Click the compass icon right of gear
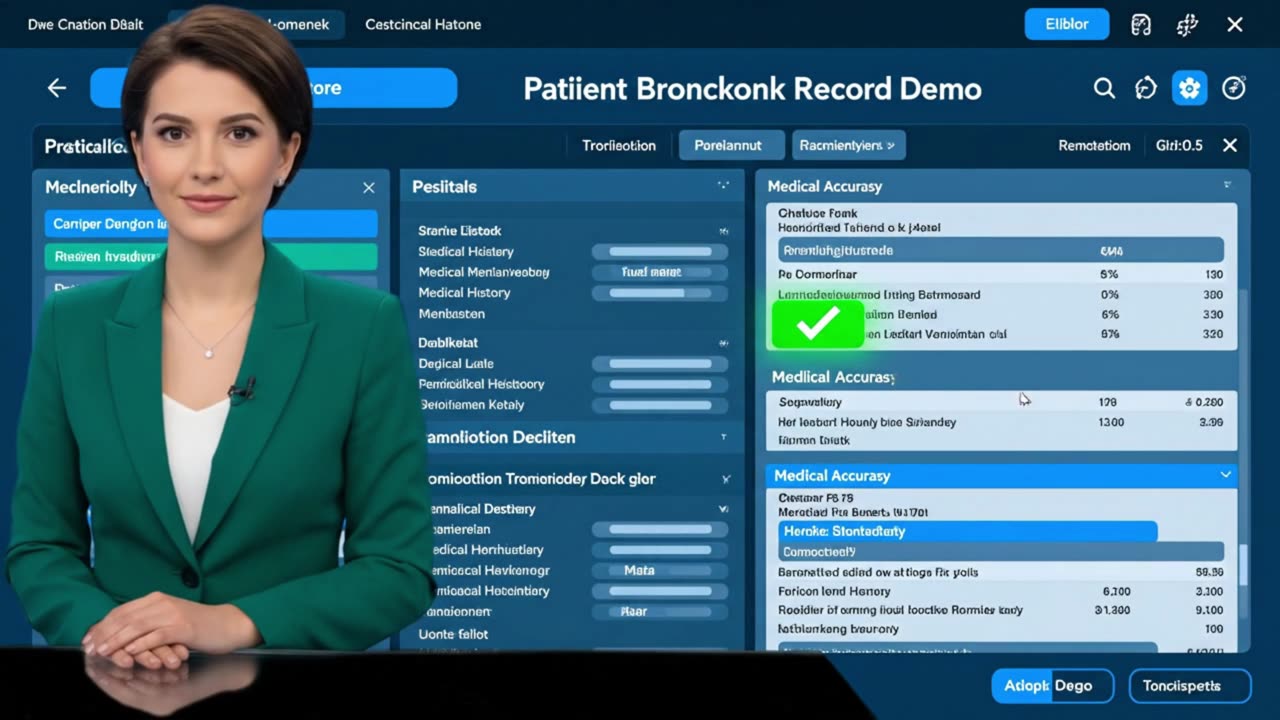Screen dimensions: 1280x720 point(1234,88)
